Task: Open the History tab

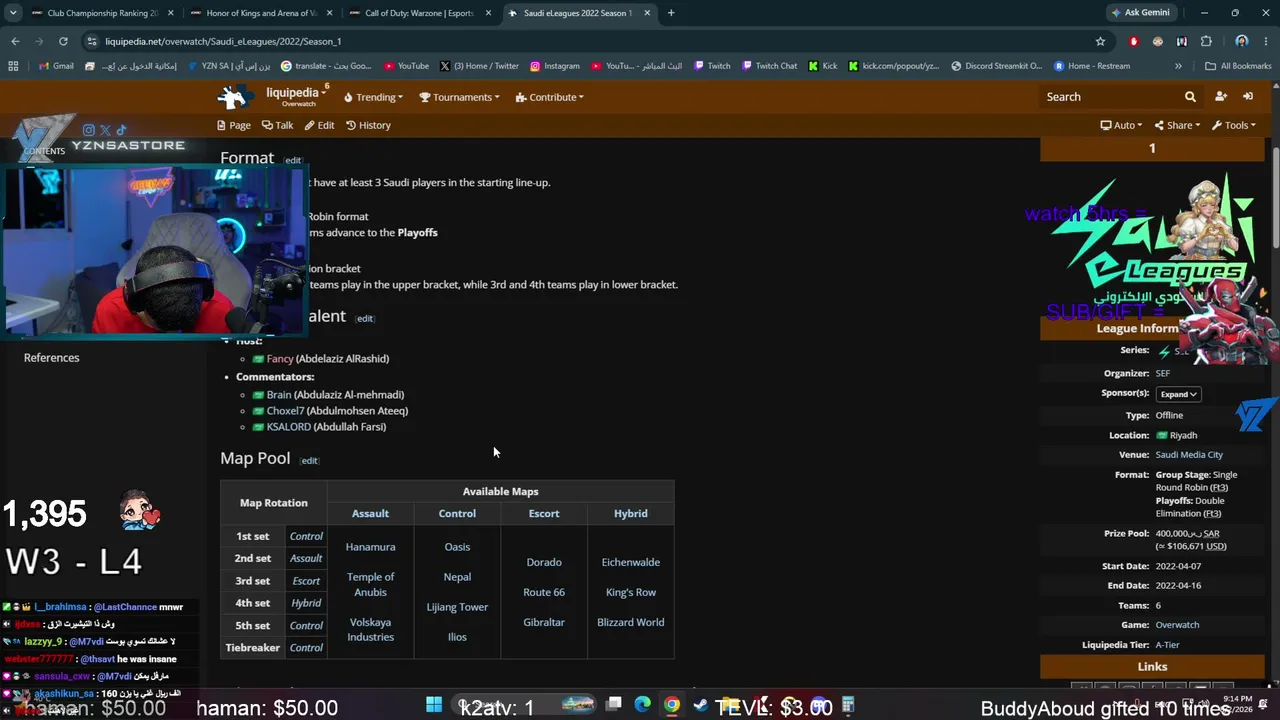Action: coord(369,125)
